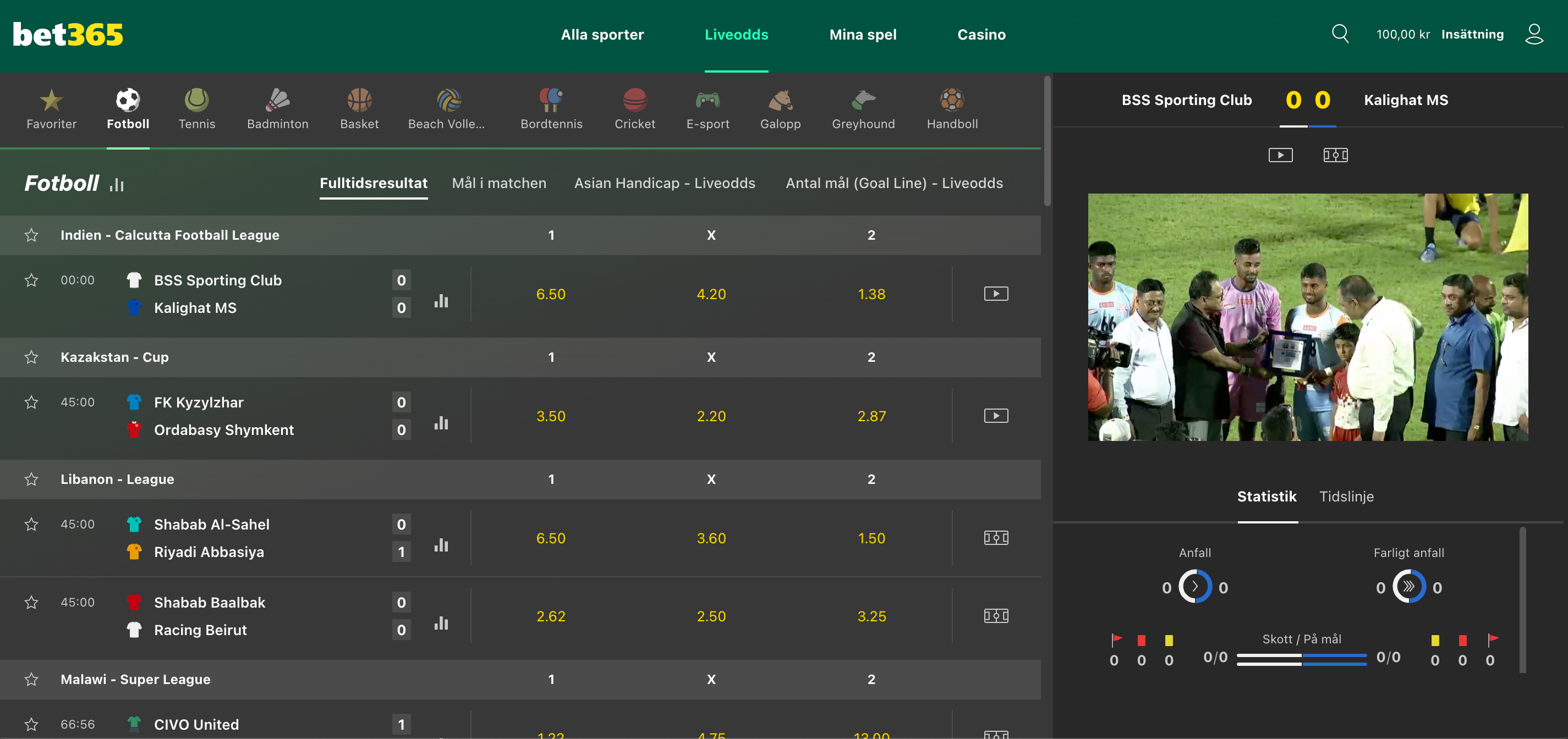The height and width of the screenshot is (739, 1568).
Task: Open the Favoriter sports category
Action: 51,110
